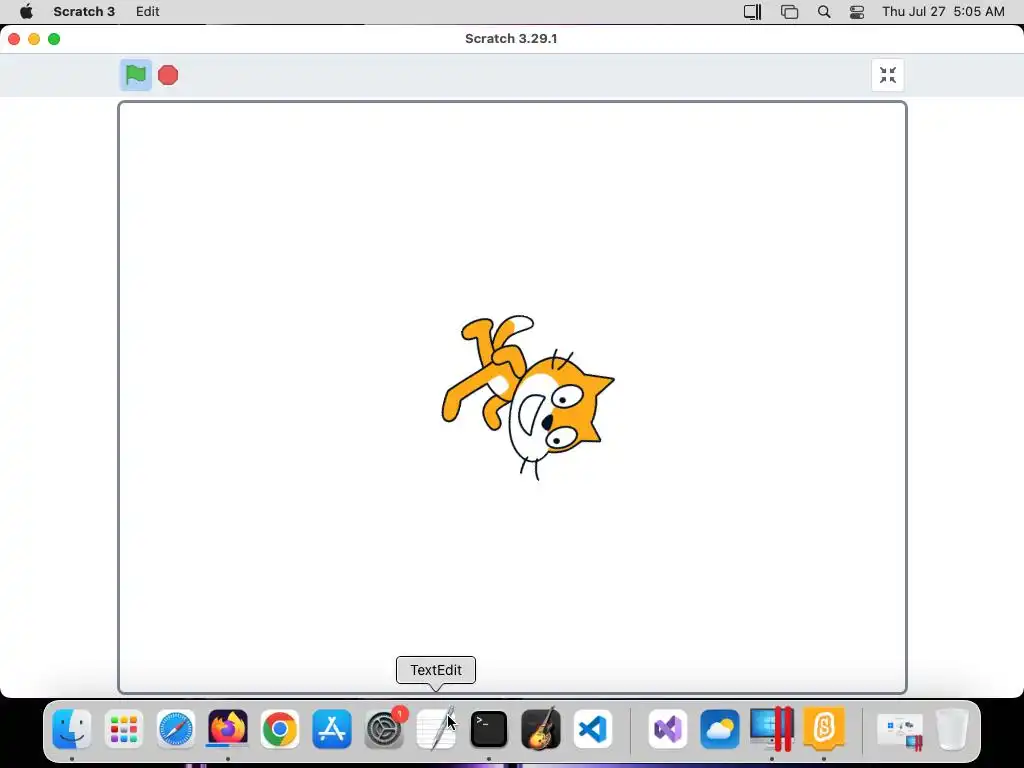Open Parallels Desktop from the Dock

click(772, 729)
